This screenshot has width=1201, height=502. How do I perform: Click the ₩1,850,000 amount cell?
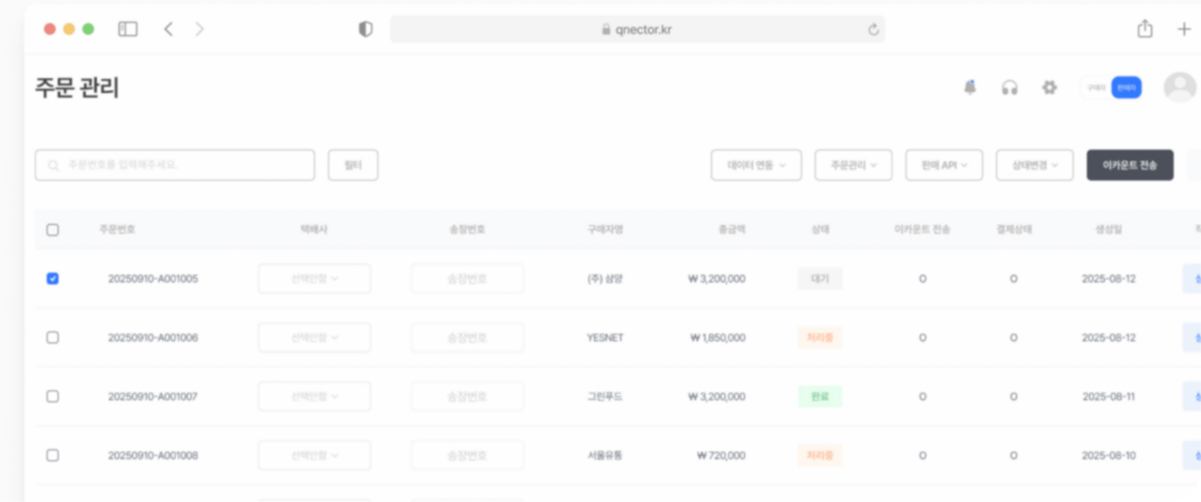click(717, 338)
